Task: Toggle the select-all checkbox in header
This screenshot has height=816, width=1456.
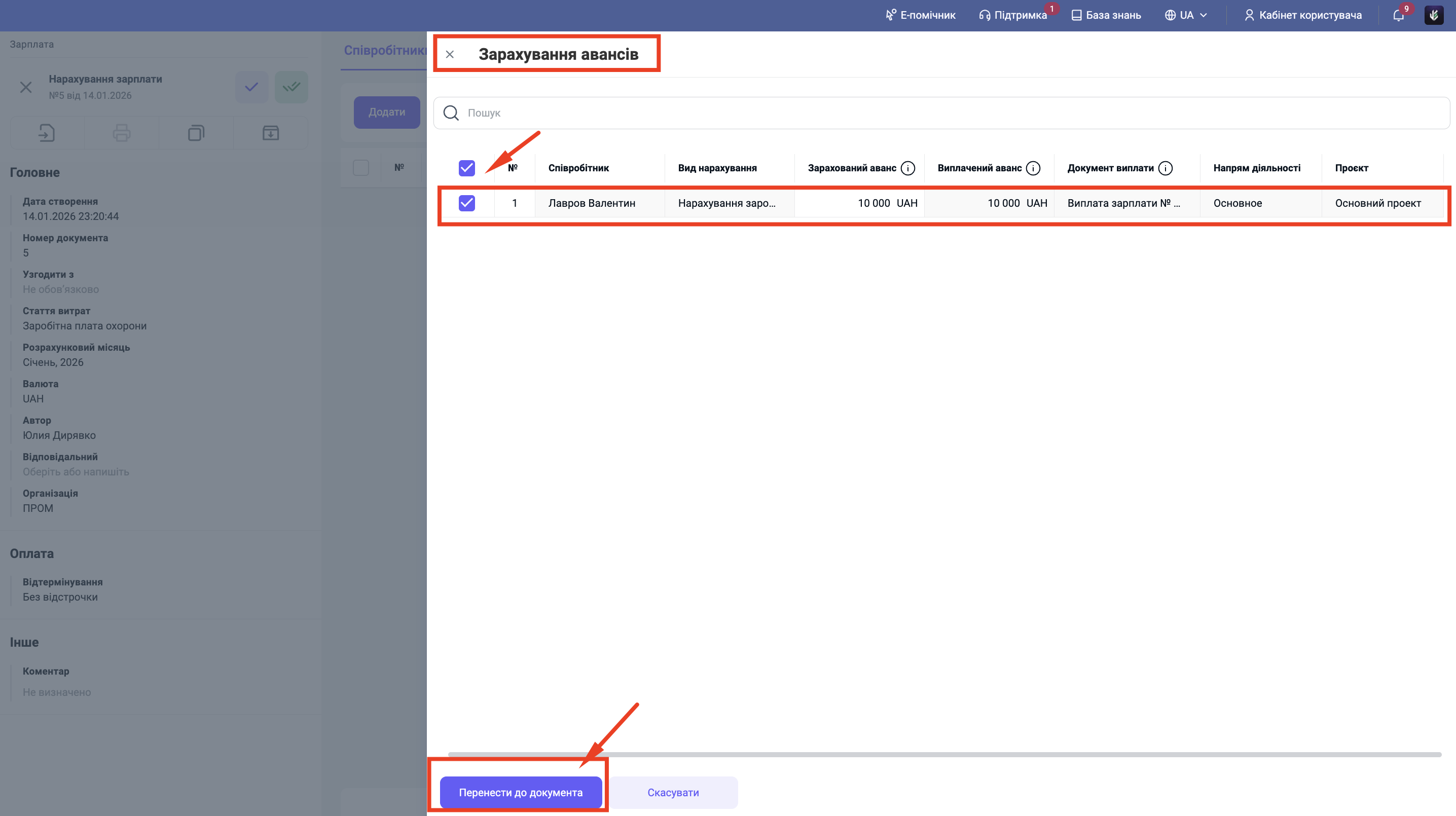Action: pos(466,168)
